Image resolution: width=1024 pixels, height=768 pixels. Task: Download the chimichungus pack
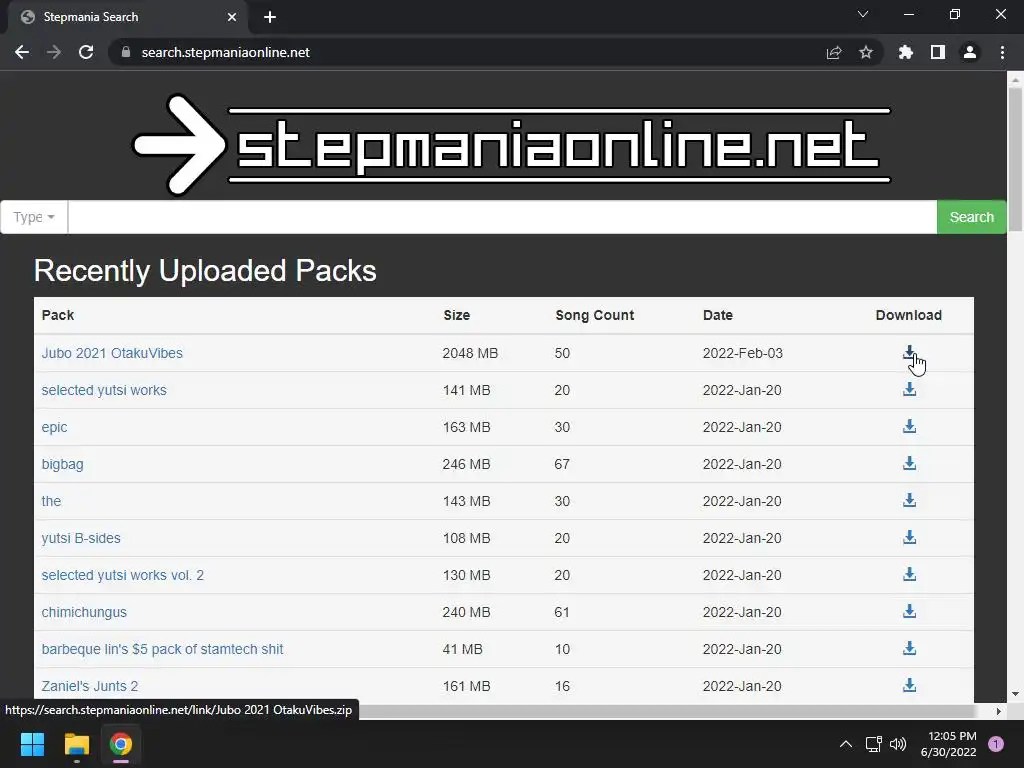click(909, 611)
